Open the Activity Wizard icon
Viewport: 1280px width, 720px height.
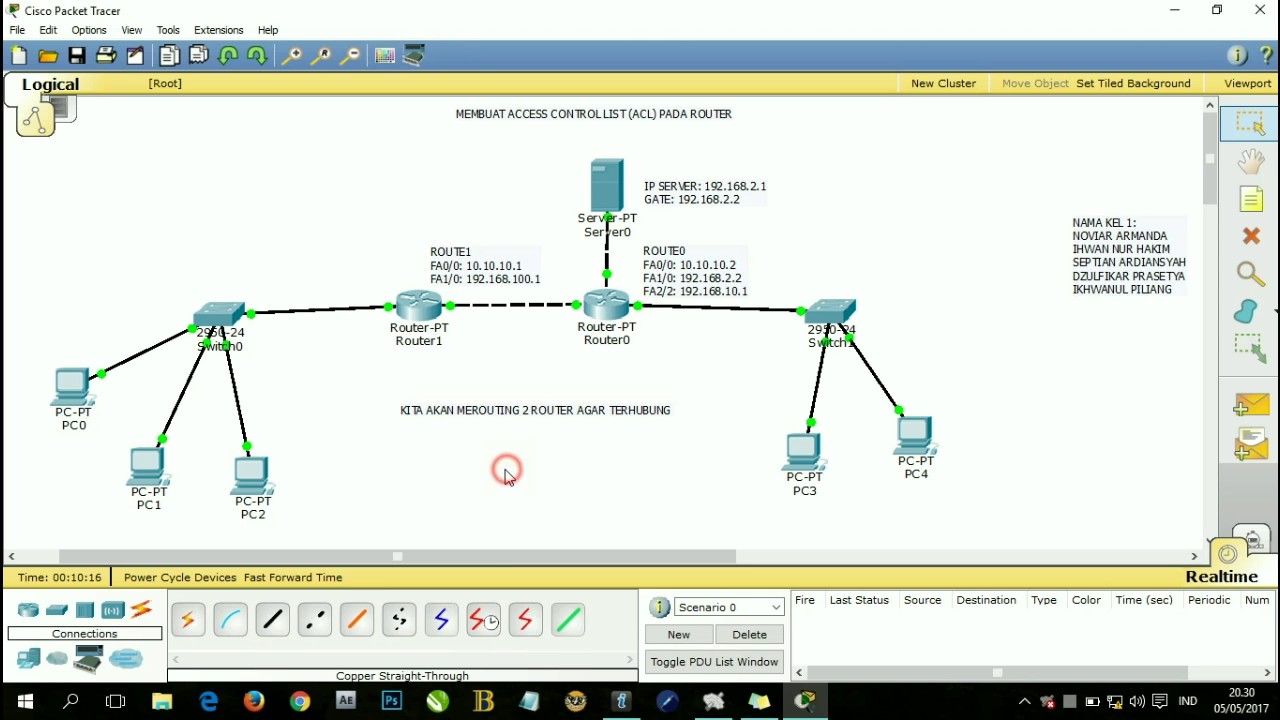pos(135,56)
